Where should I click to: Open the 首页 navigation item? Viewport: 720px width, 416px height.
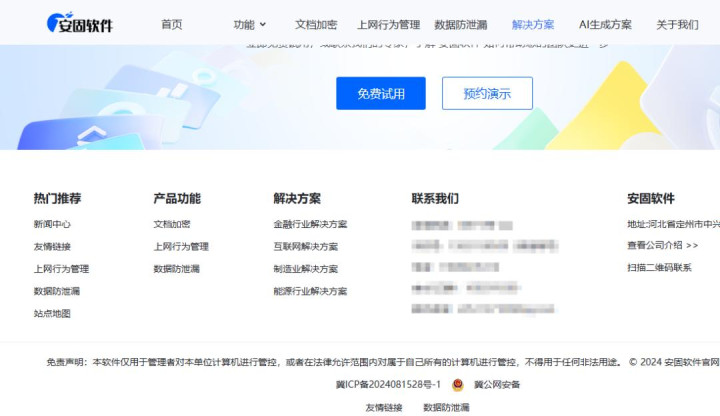(172, 24)
